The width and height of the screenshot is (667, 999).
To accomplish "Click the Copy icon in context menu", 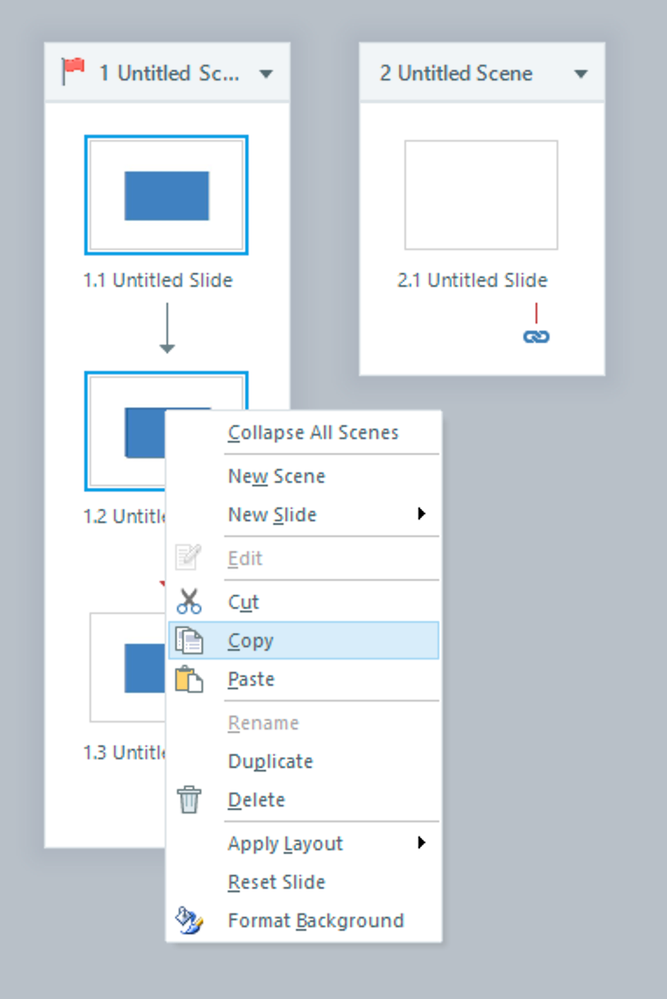I will tap(189, 641).
